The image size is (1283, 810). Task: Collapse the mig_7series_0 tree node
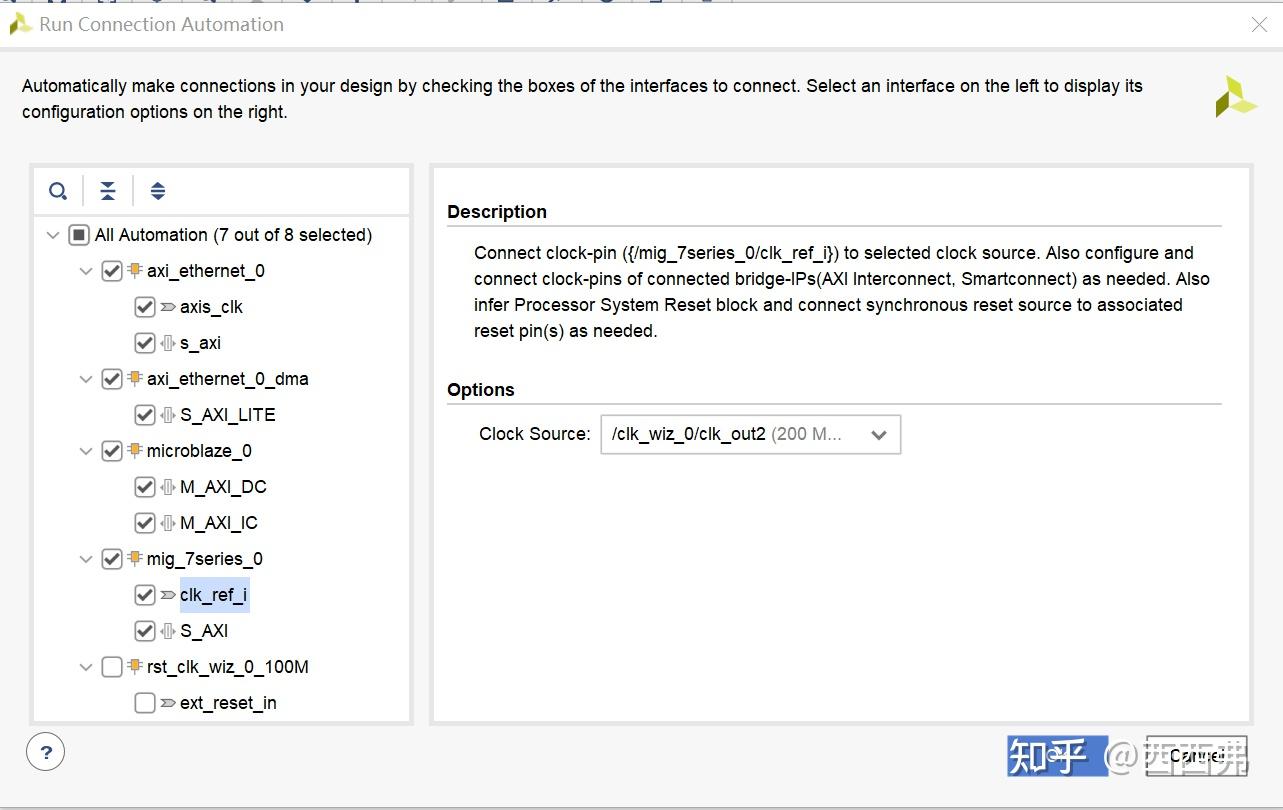point(86,559)
